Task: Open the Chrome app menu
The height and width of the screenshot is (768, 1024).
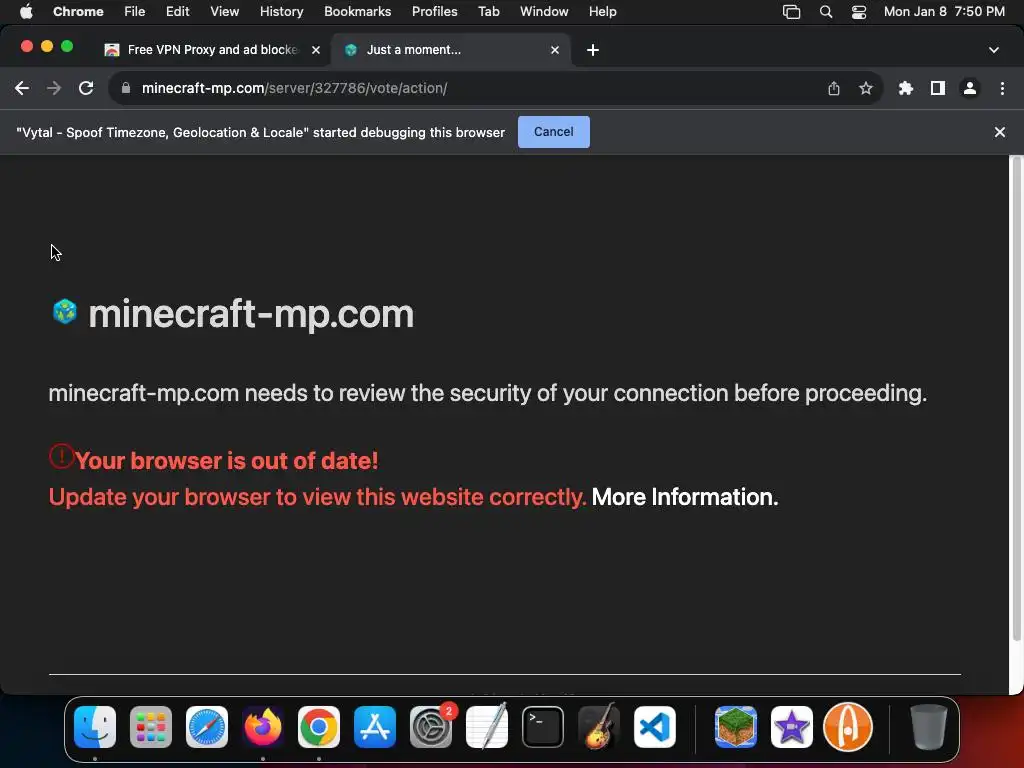Action: 78,12
